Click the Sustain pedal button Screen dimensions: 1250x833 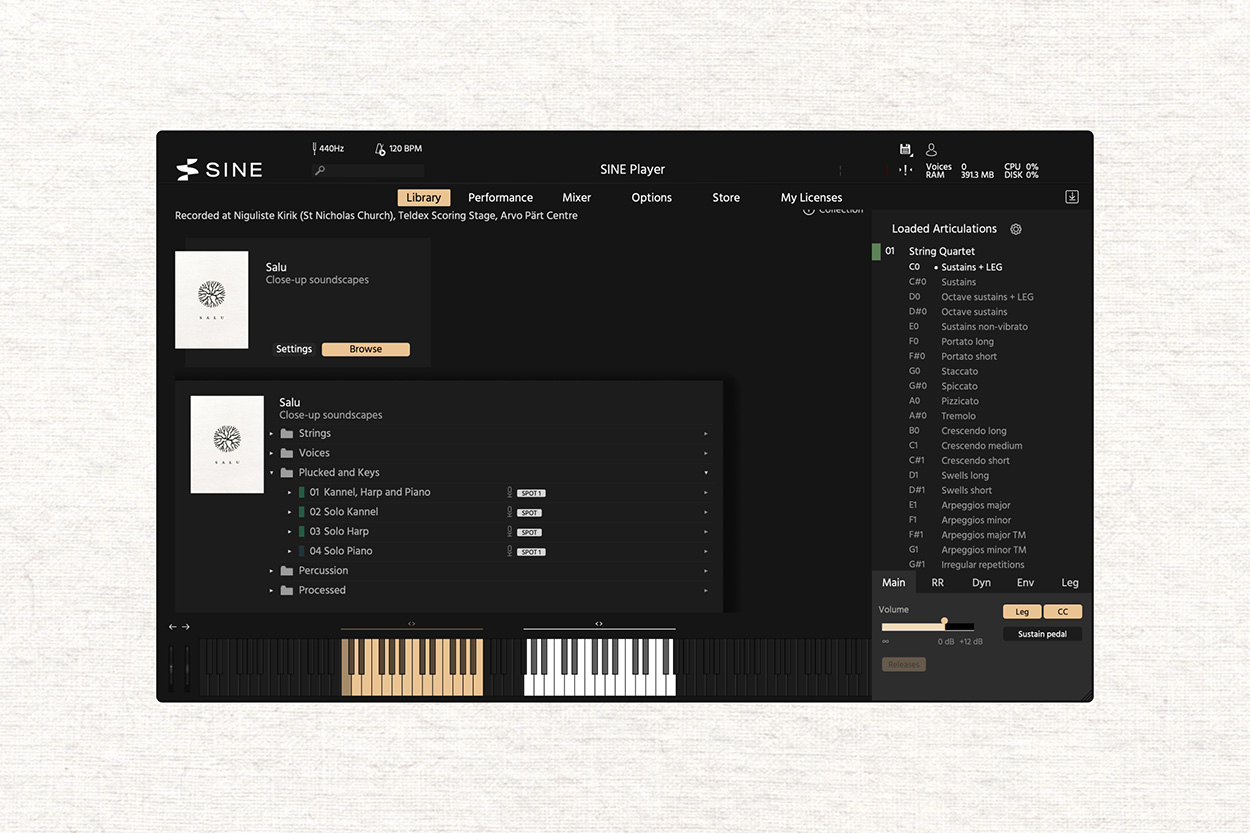tap(1042, 633)
